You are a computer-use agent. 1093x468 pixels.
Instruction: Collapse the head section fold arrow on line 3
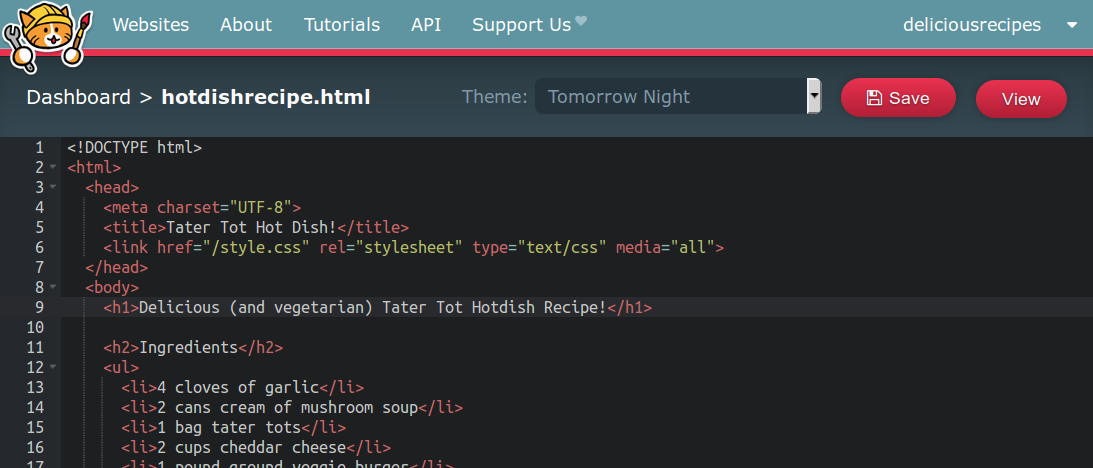[52, 187]
